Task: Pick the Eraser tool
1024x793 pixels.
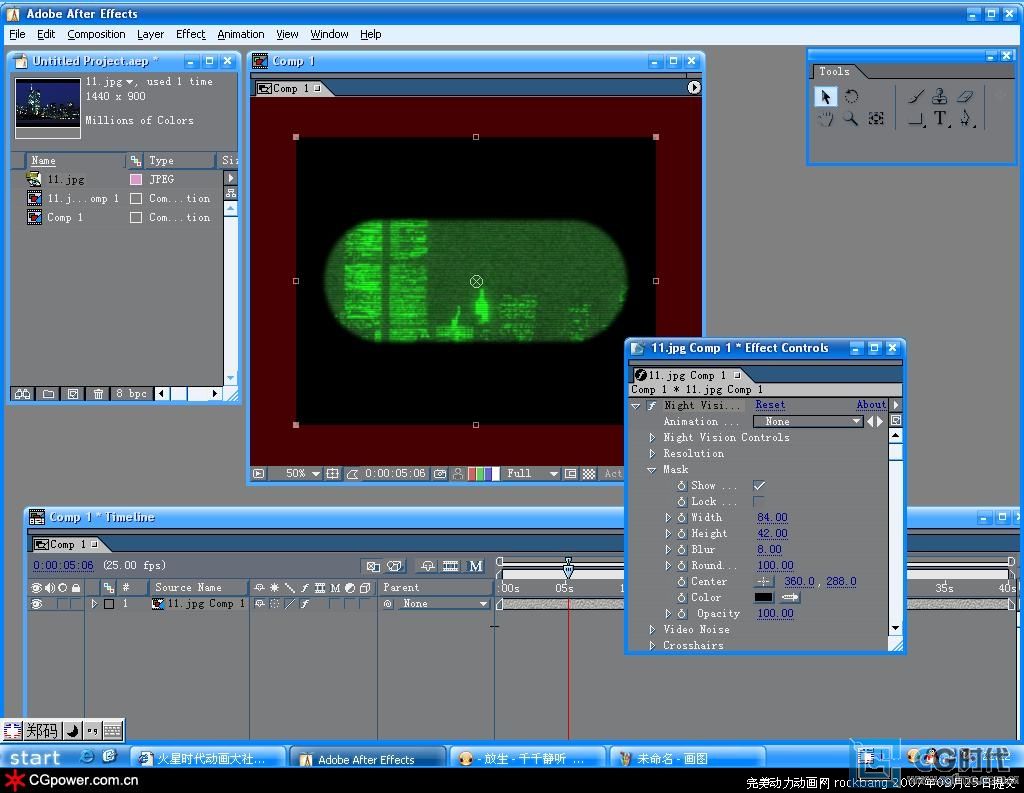Action: point(965,97)
